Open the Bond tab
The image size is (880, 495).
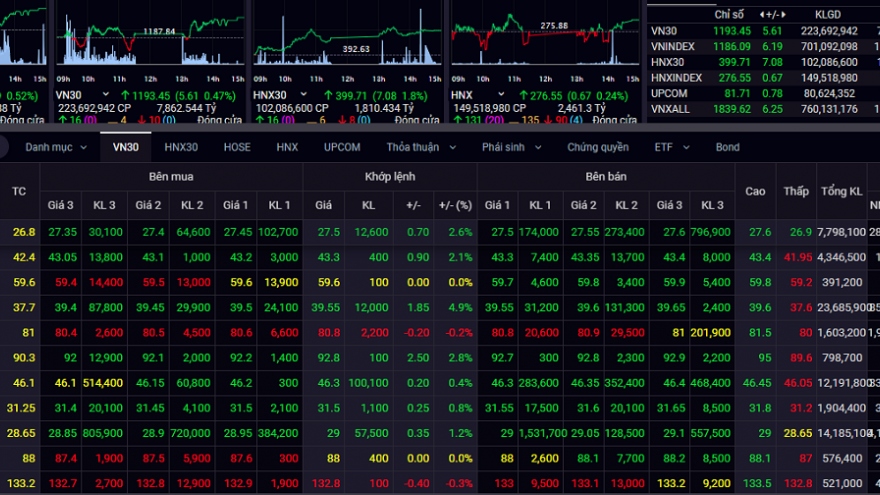pyautogui.click(x=727, y=147)
